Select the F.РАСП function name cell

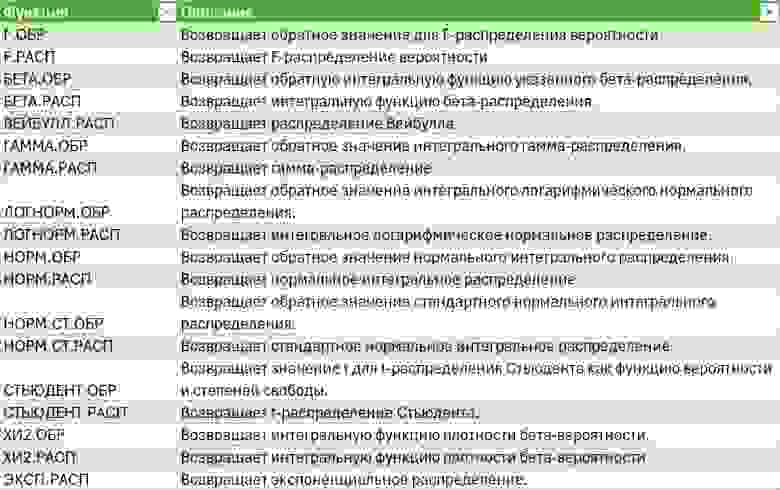coord(29,57)
